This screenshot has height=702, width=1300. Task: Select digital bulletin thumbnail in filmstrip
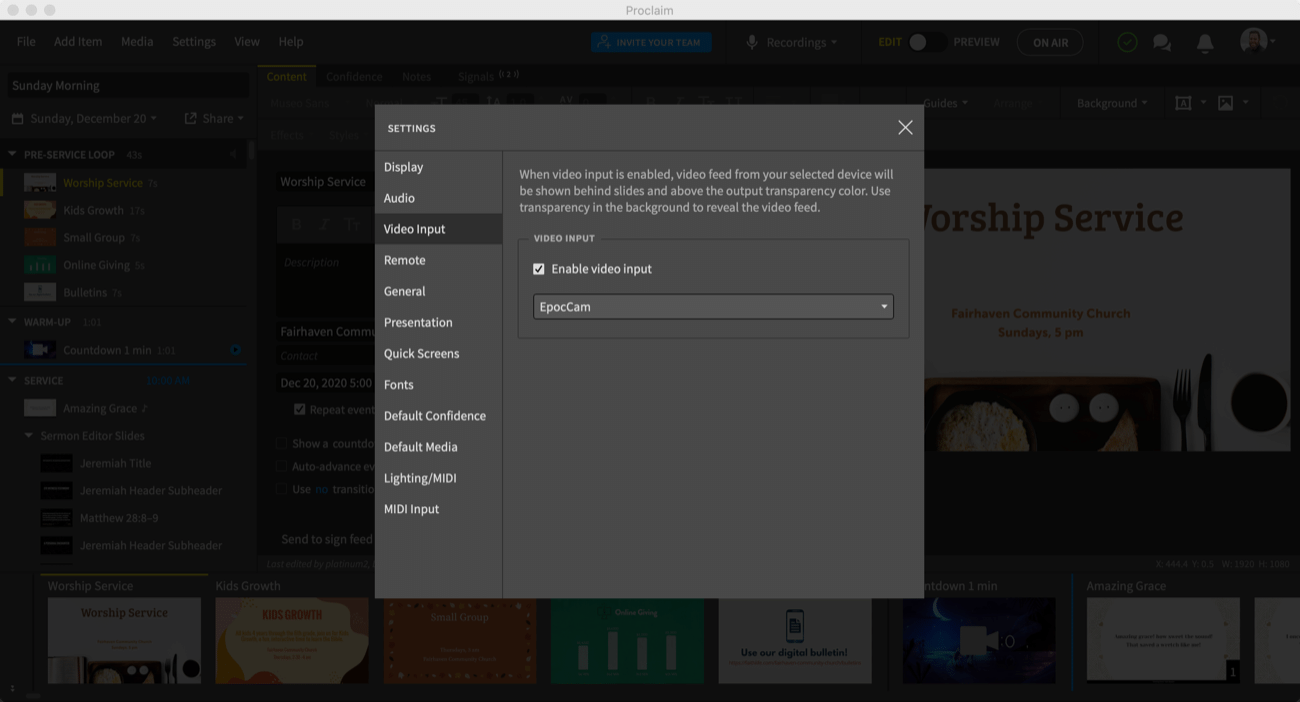795,640
